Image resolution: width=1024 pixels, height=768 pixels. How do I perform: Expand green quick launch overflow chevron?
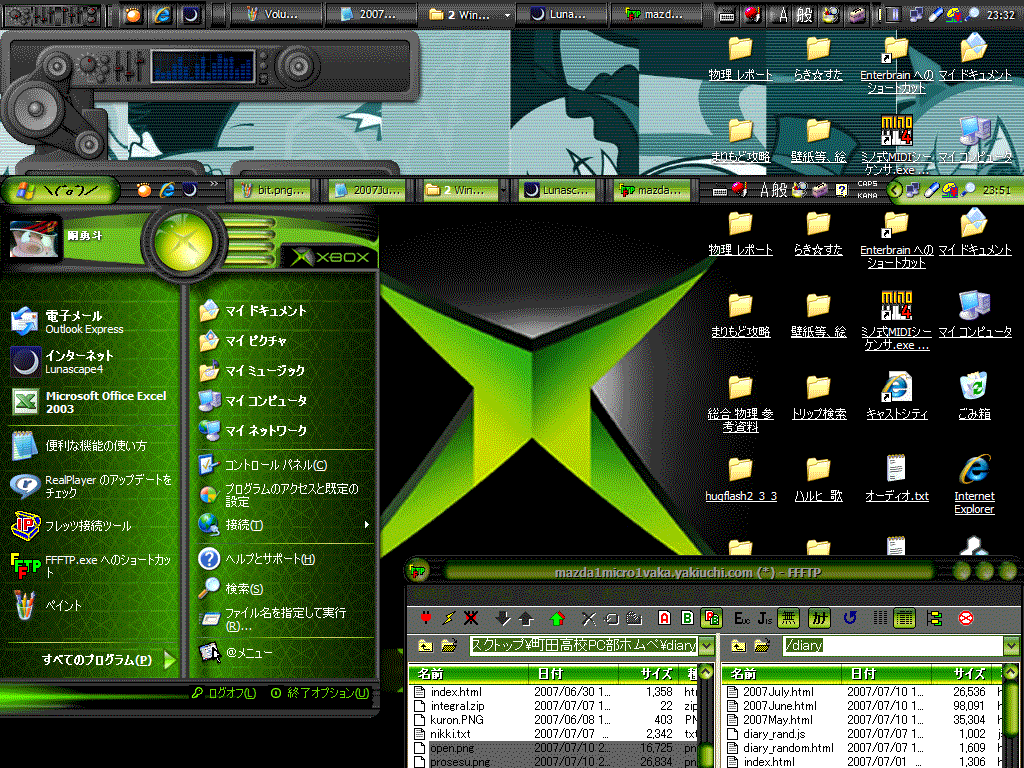coord(213,184)
